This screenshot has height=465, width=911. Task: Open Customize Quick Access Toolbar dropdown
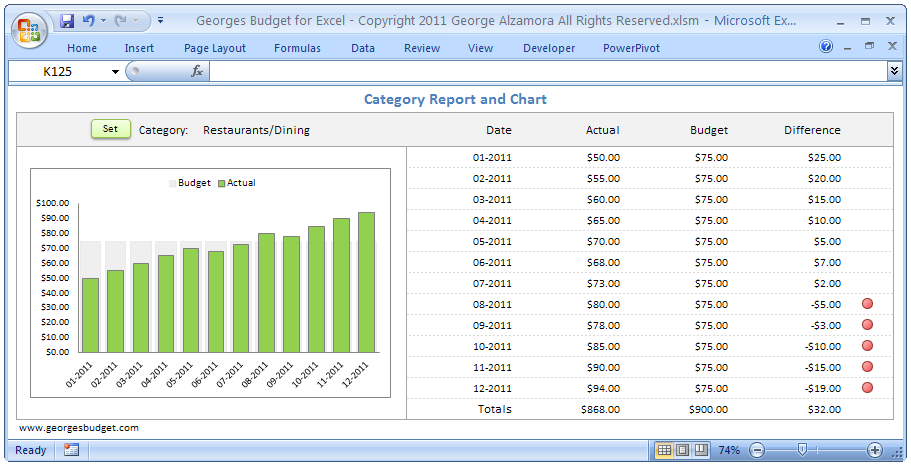[x=160, y=20]
